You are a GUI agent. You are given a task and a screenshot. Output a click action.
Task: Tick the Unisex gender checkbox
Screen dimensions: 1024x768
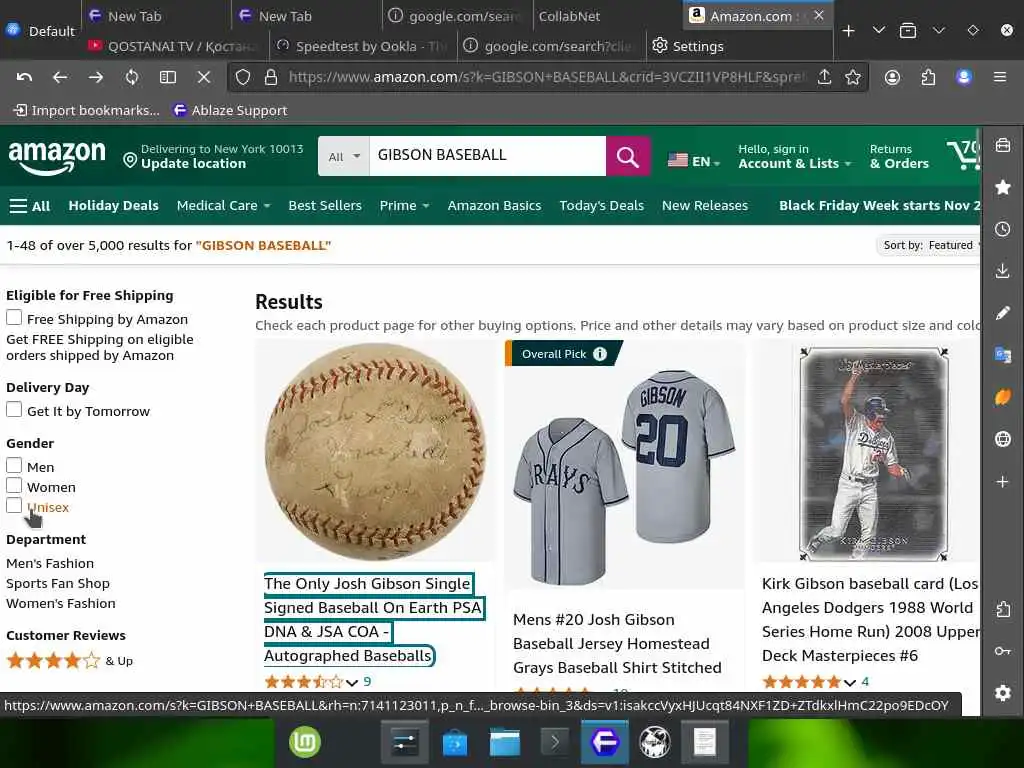coord(14,505)
